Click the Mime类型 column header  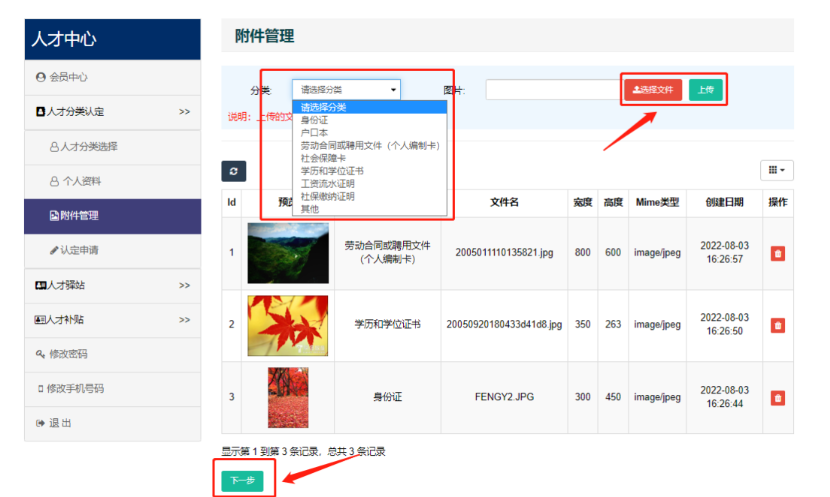point(657,203)
